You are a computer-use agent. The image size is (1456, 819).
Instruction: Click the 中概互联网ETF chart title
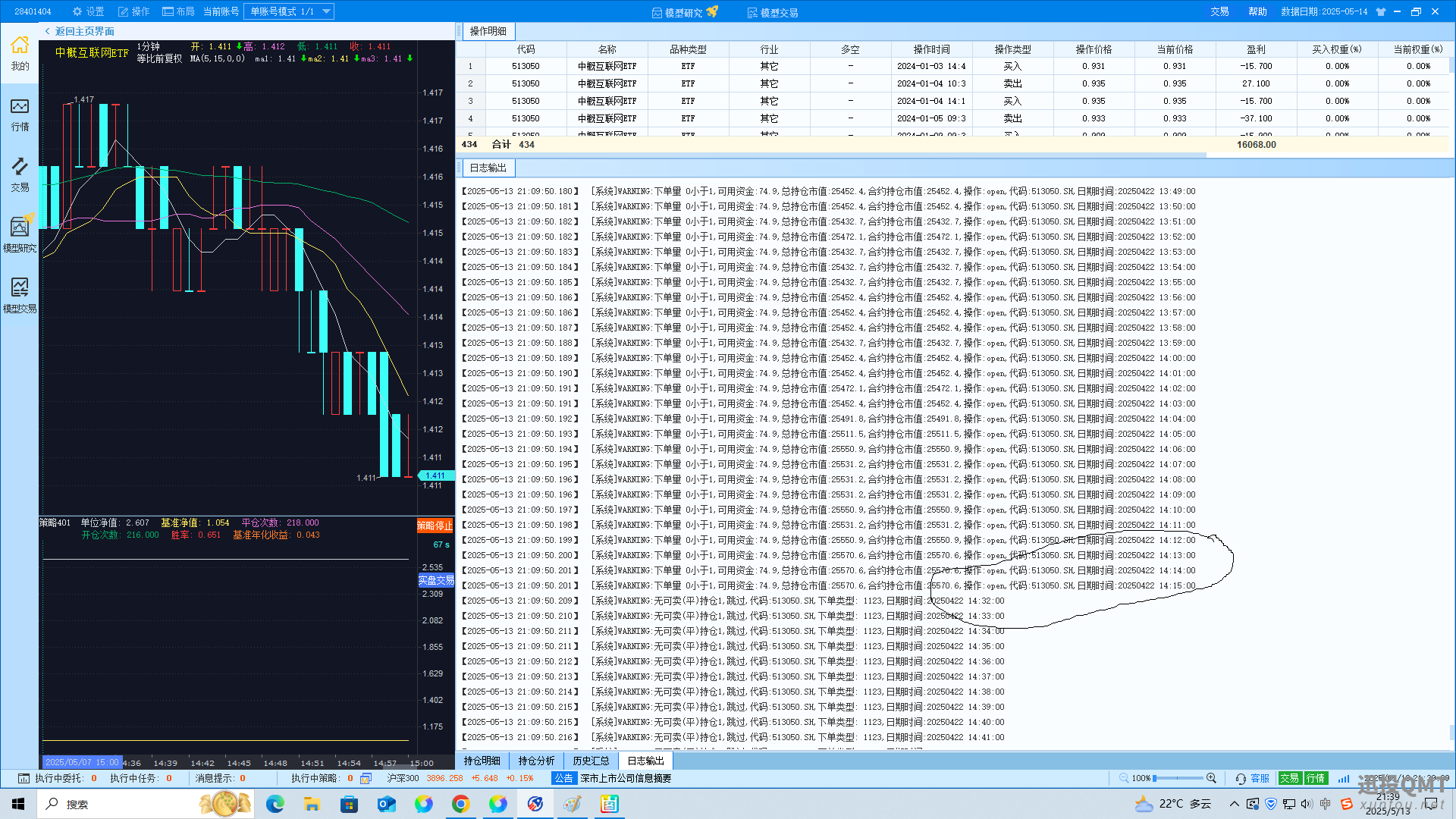[92, 52]
